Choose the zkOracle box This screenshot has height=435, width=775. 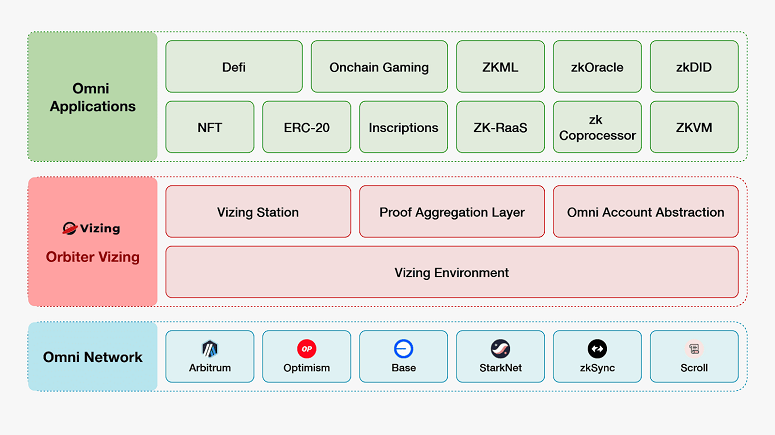597,67
